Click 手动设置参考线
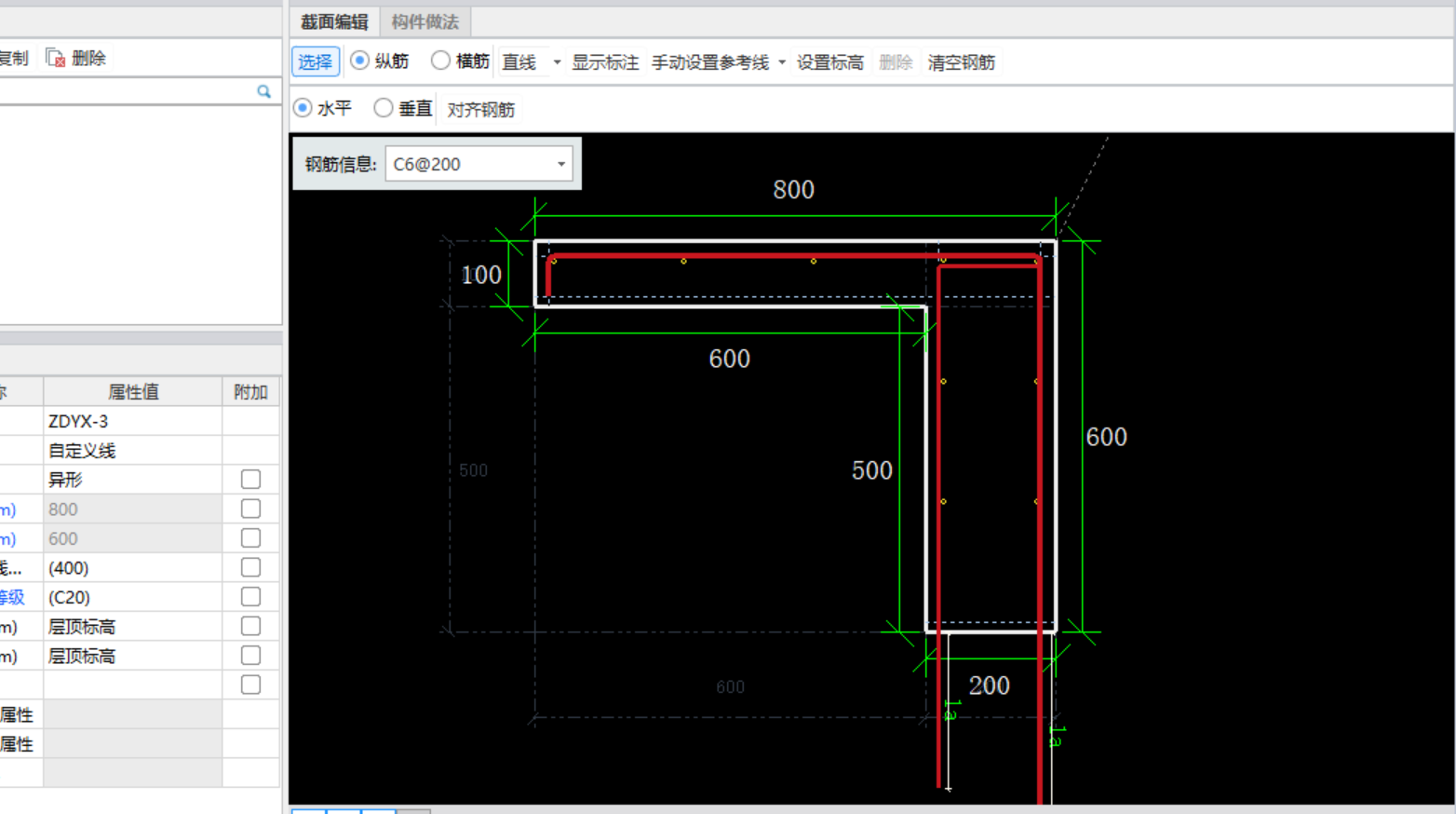Image resolution: width=1456 pixels, height=814 pixels. coord(710,62)
